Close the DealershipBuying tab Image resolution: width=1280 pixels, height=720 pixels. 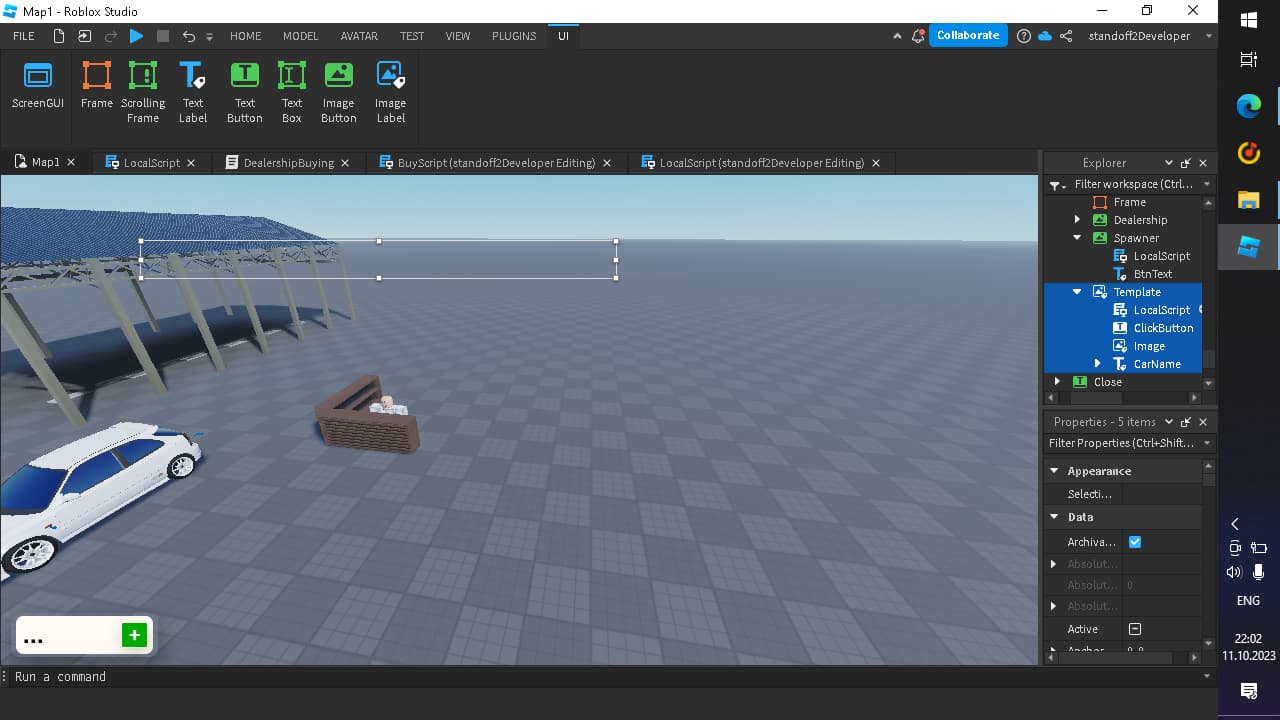click(x=345, y=163)
